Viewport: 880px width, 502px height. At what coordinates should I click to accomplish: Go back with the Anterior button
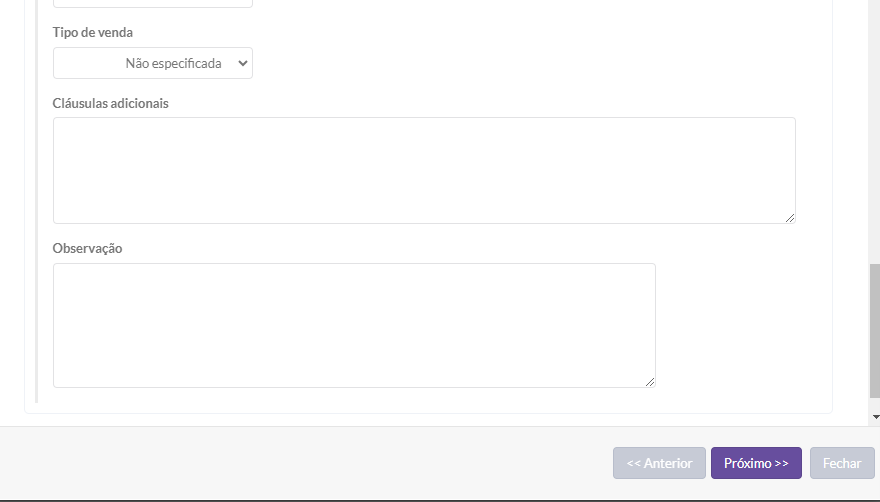(x=659, y=463)
